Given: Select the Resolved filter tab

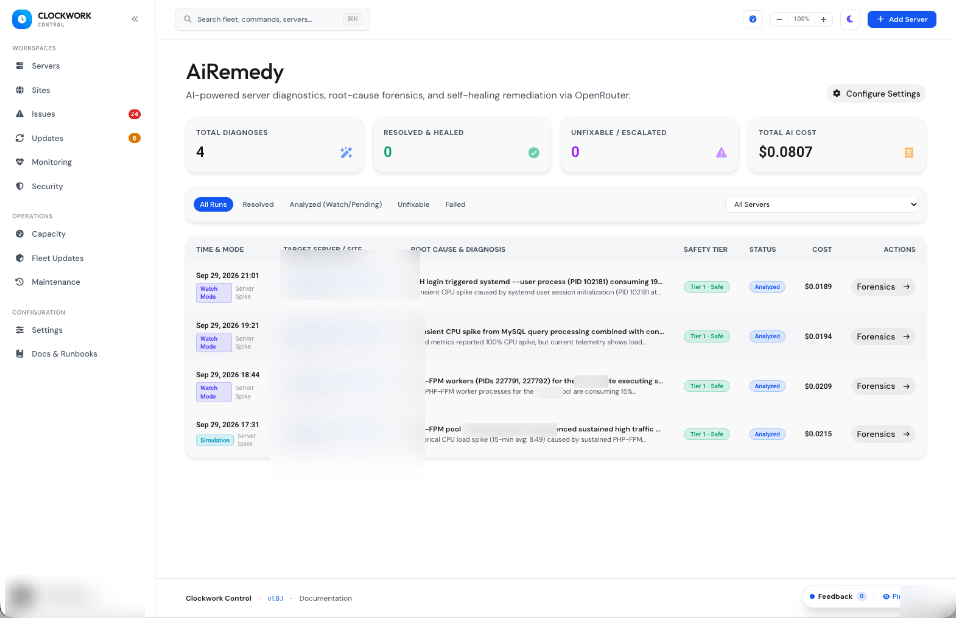Looking at the screenshot, I should click(x=258, y=204).
